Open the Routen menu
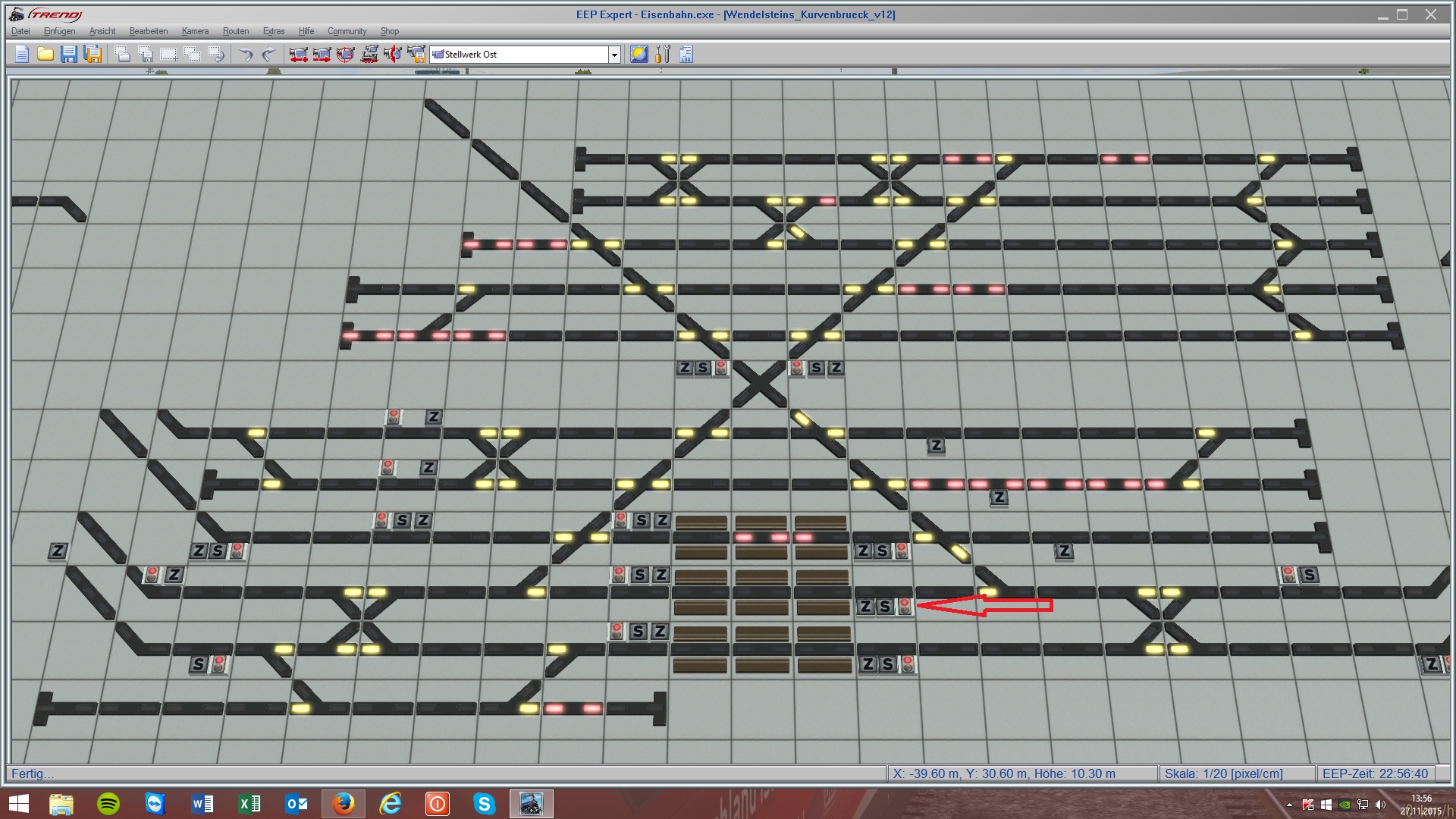Screen dimensions: 1456x819 pos(236,31)
